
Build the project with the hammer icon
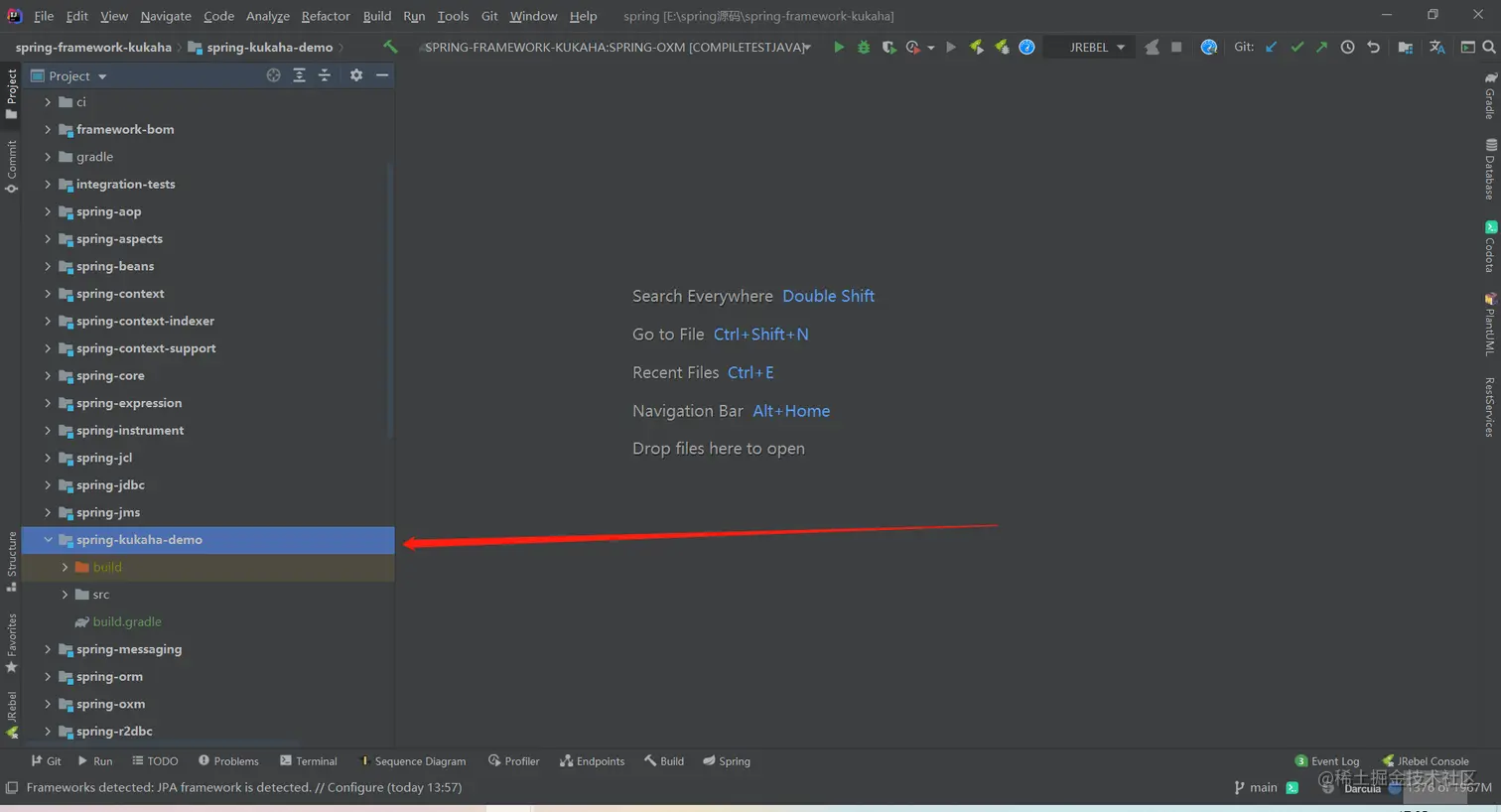(x=390, y=47)
